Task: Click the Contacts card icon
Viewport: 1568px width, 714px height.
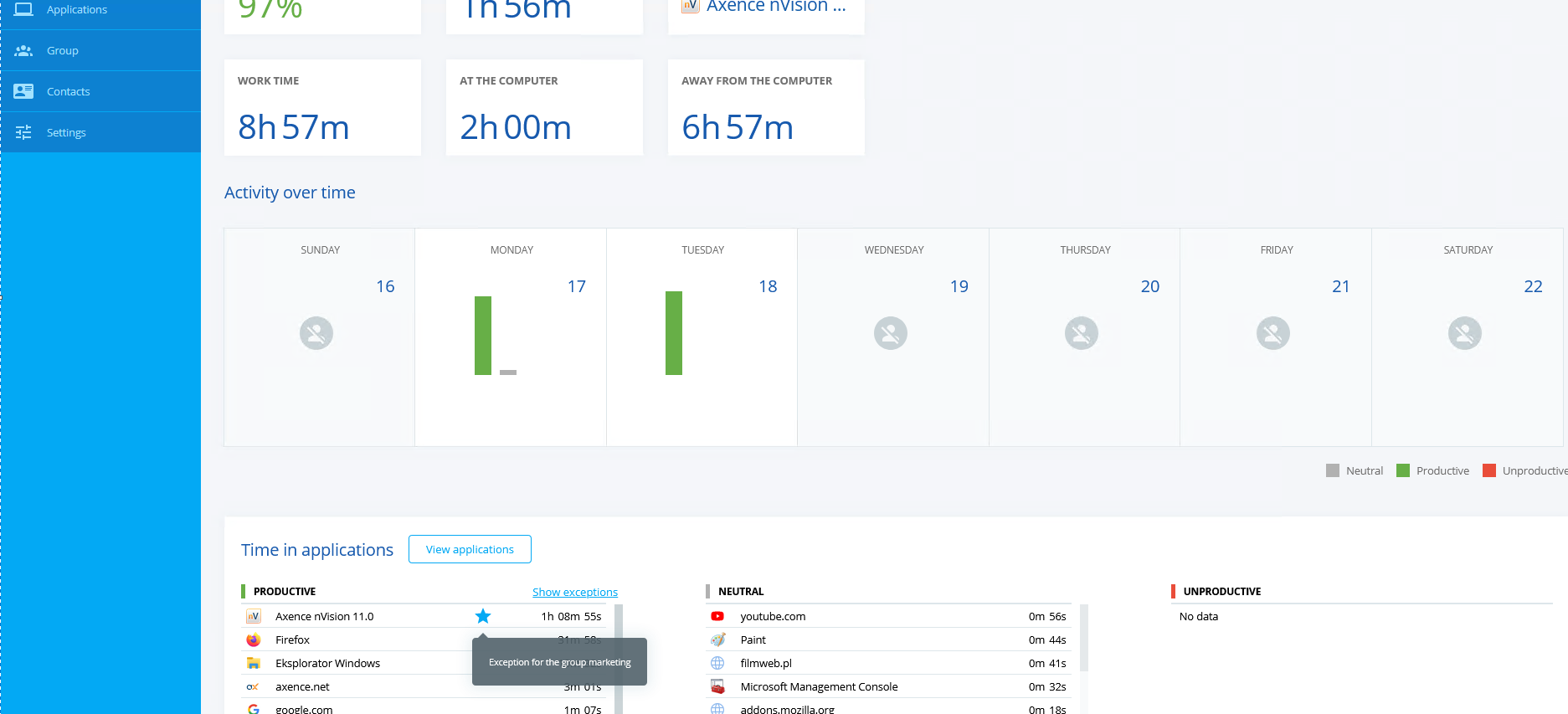Action: click(23, 91)
